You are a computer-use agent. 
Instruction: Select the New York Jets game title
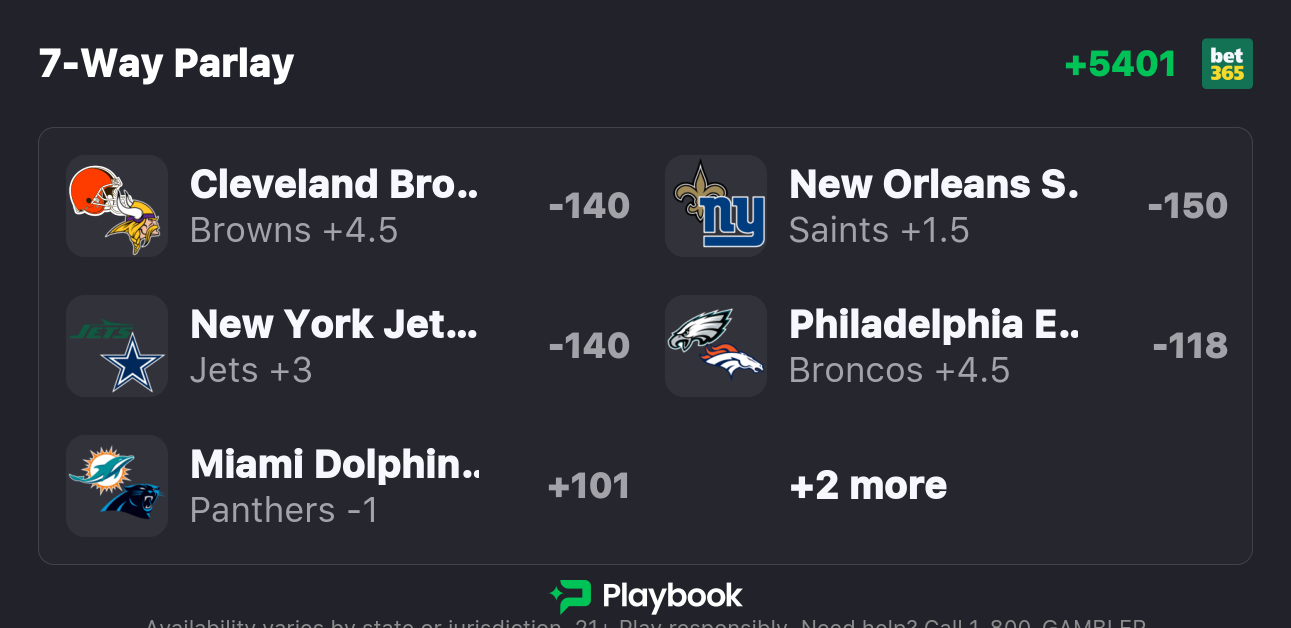click(334, 325)
